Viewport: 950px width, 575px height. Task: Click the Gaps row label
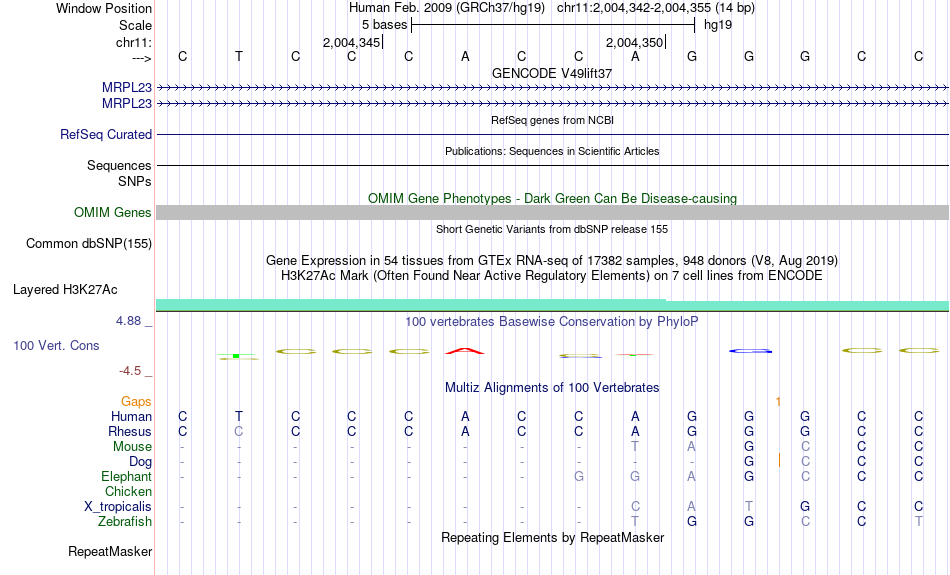136,402
